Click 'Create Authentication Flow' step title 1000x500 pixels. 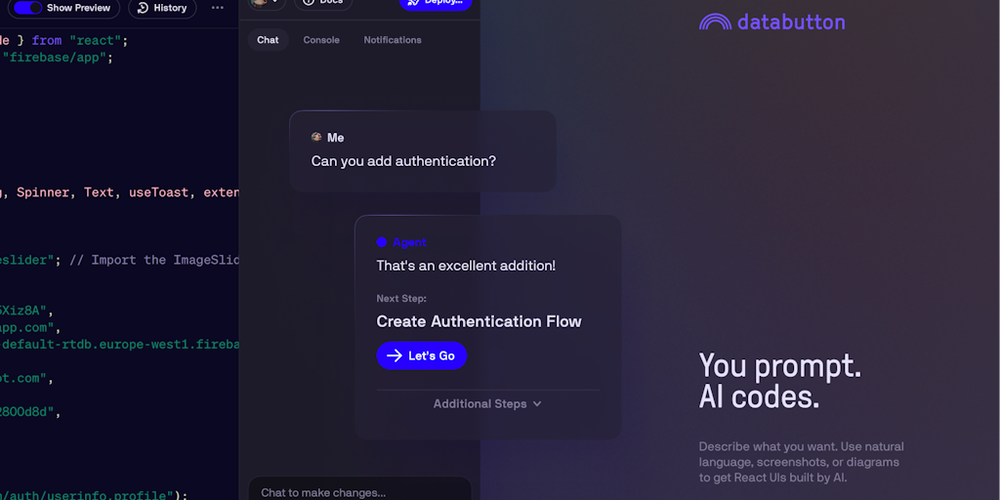[479, 321]
